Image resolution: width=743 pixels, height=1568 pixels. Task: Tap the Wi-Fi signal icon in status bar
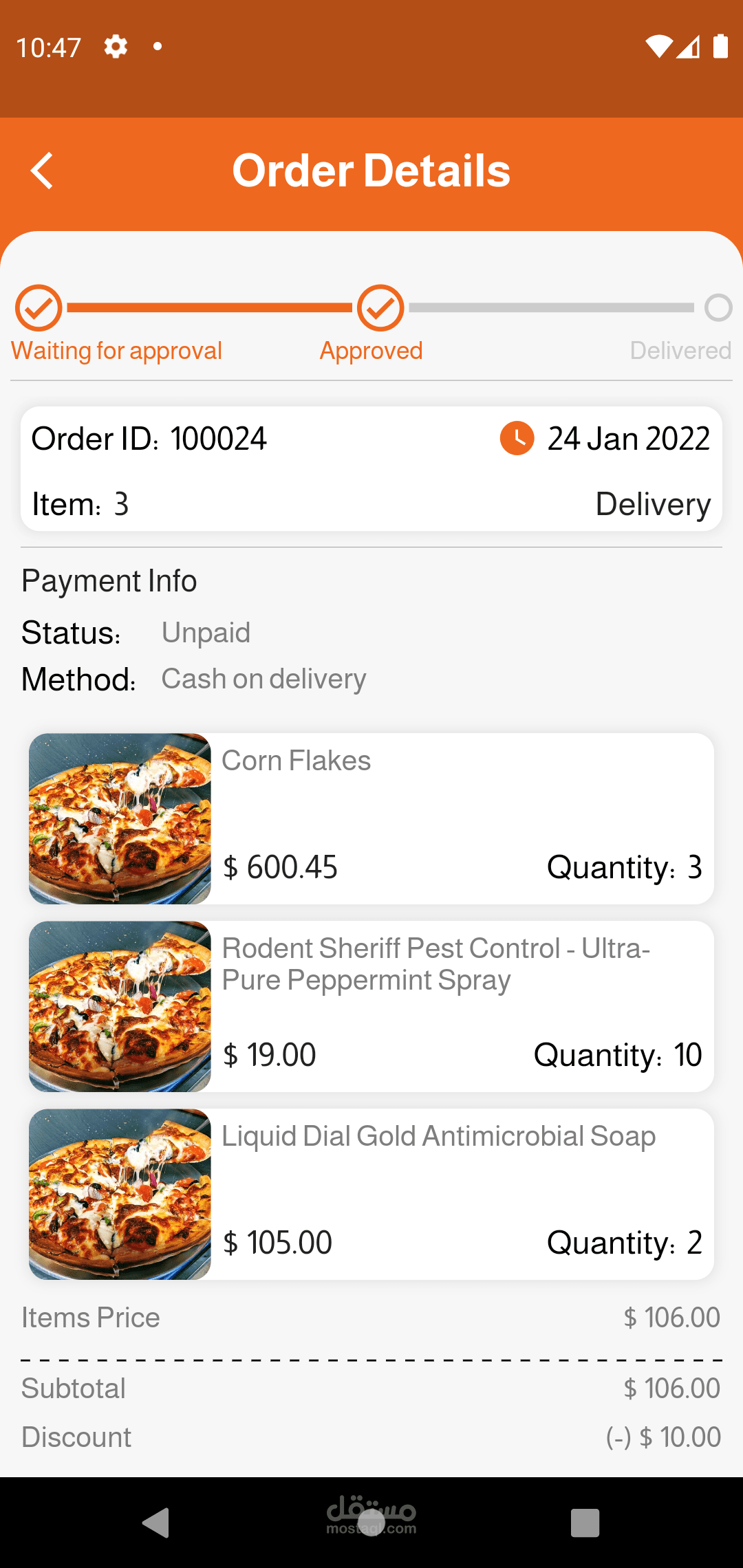point(658,46)
